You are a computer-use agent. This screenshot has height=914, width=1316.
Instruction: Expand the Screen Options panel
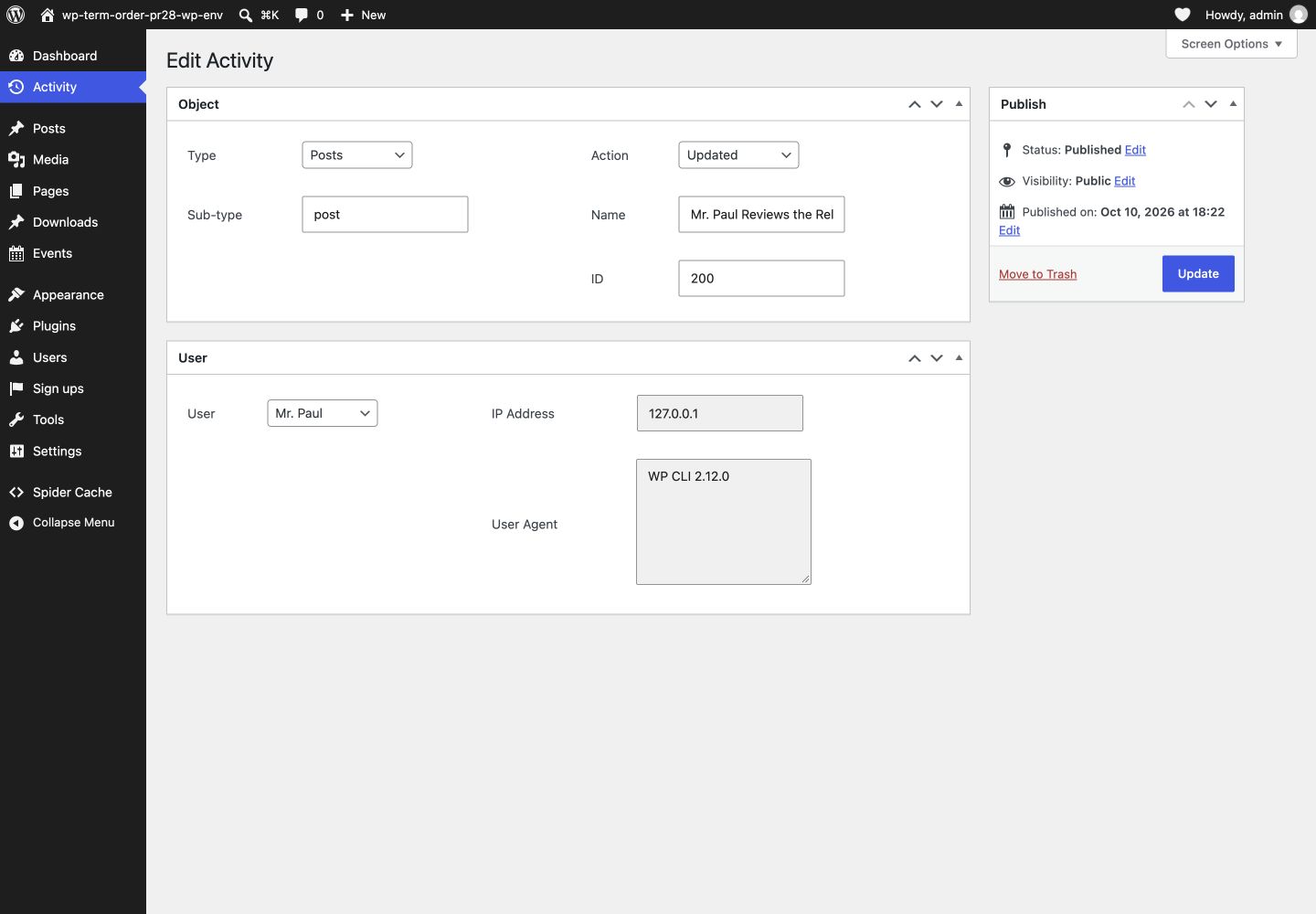(1231, 44)
